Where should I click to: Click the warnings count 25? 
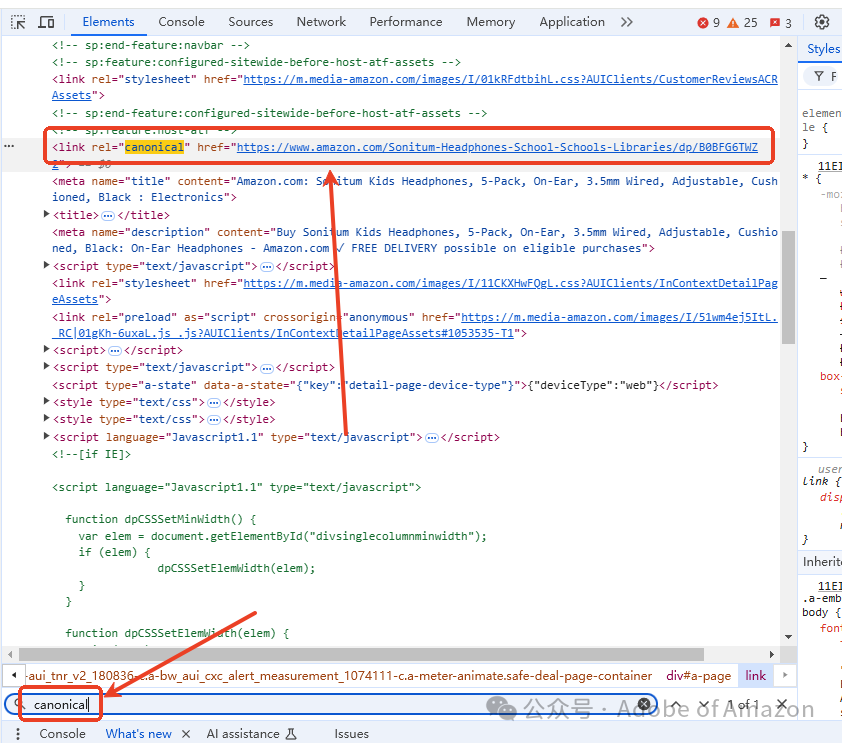click(742, 23)
